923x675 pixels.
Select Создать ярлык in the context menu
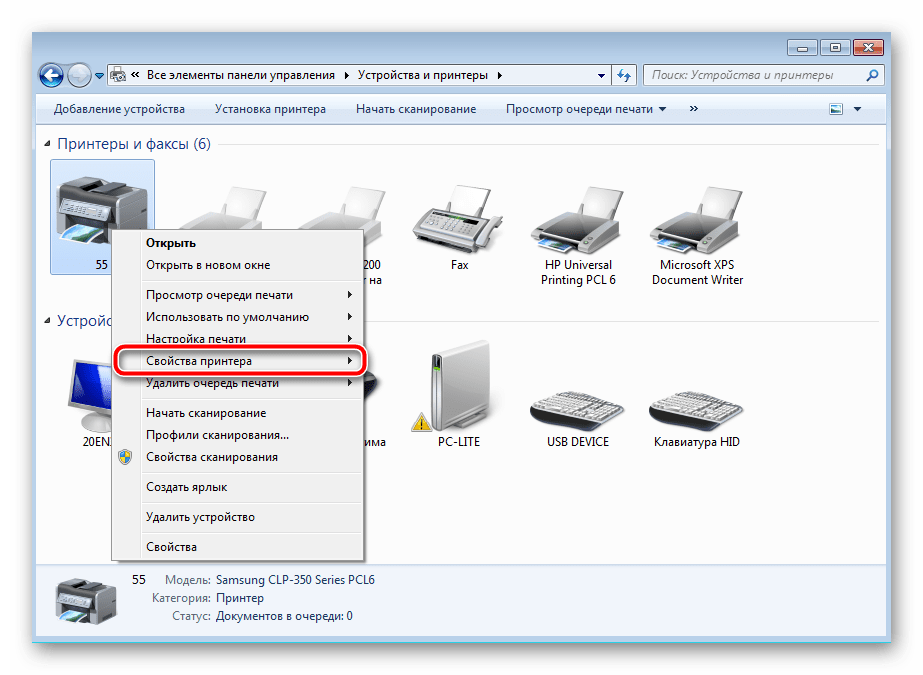[x=186, y=487]
